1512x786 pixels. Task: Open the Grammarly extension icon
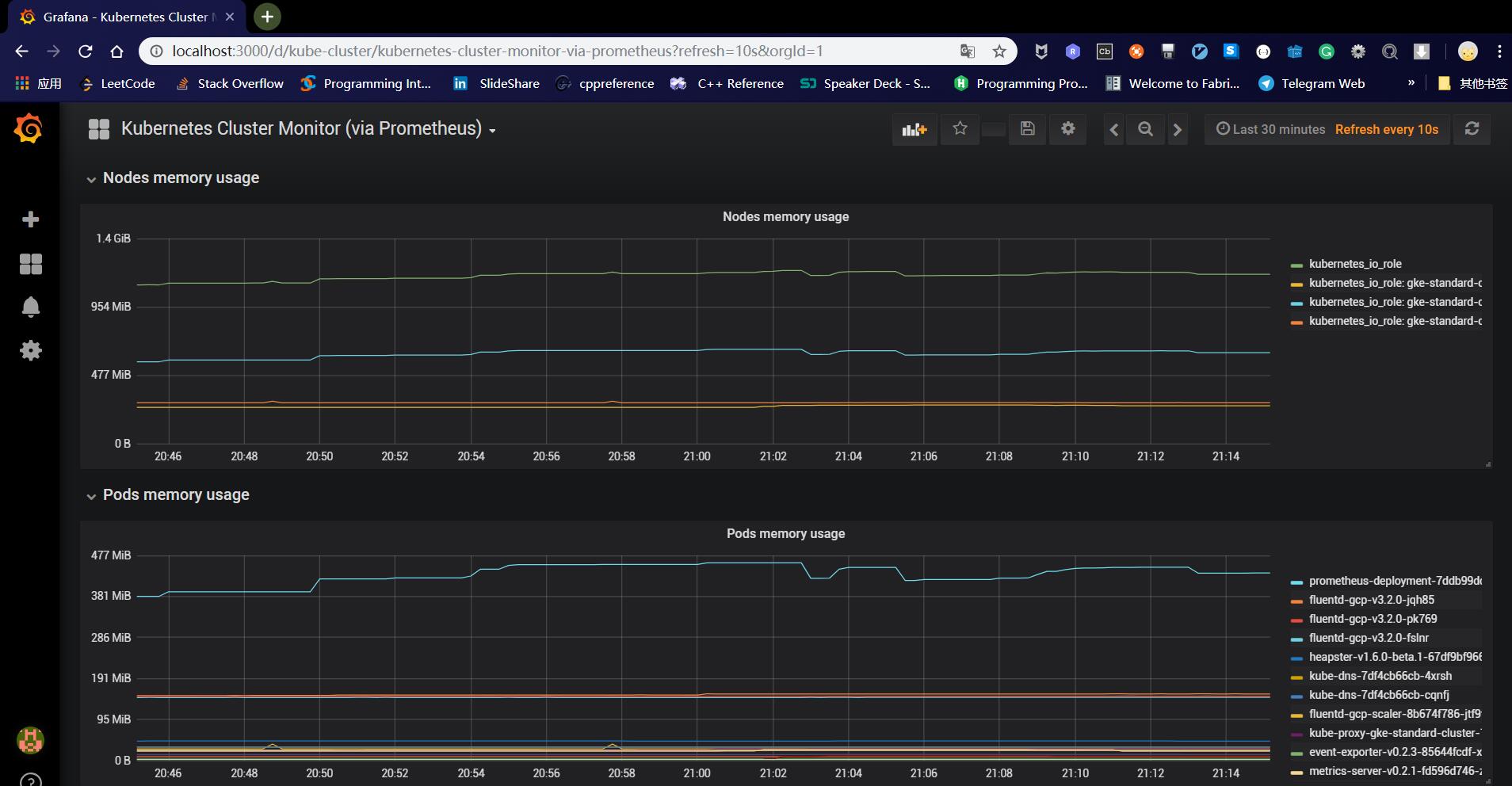click(x=1327, y=52)
